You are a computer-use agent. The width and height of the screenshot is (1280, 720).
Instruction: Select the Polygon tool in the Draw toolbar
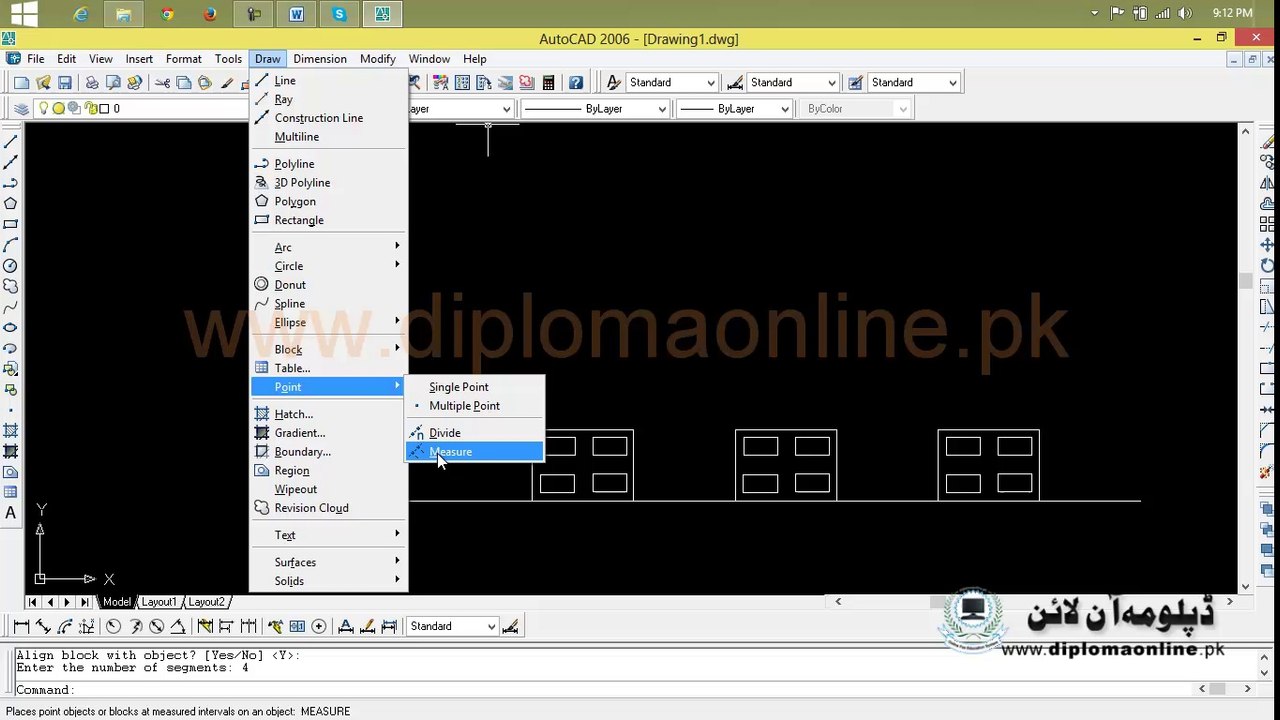pyautogui.click(x=11, y=204)
